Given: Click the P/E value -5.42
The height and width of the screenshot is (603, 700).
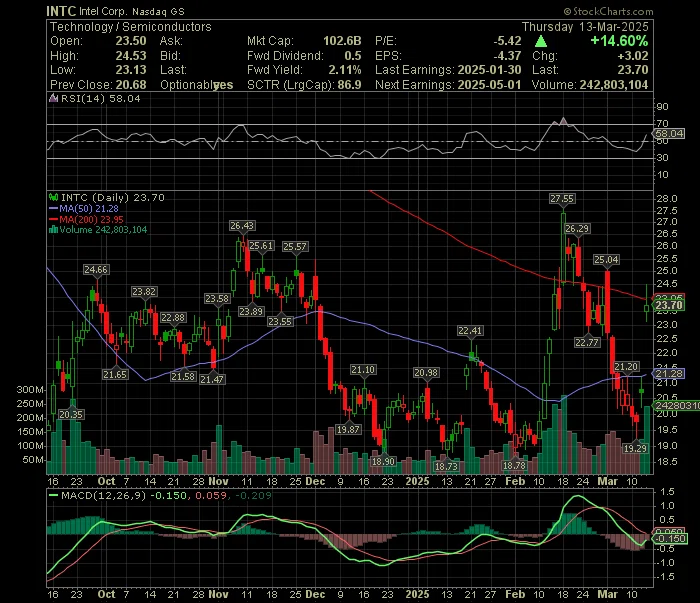Looking at the screenshot, I should click(507, 41).
